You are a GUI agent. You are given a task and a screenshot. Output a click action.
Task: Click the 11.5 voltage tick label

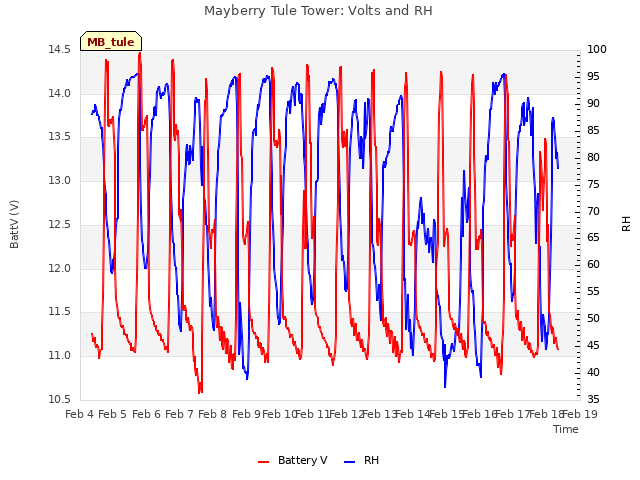pos(59,312)
